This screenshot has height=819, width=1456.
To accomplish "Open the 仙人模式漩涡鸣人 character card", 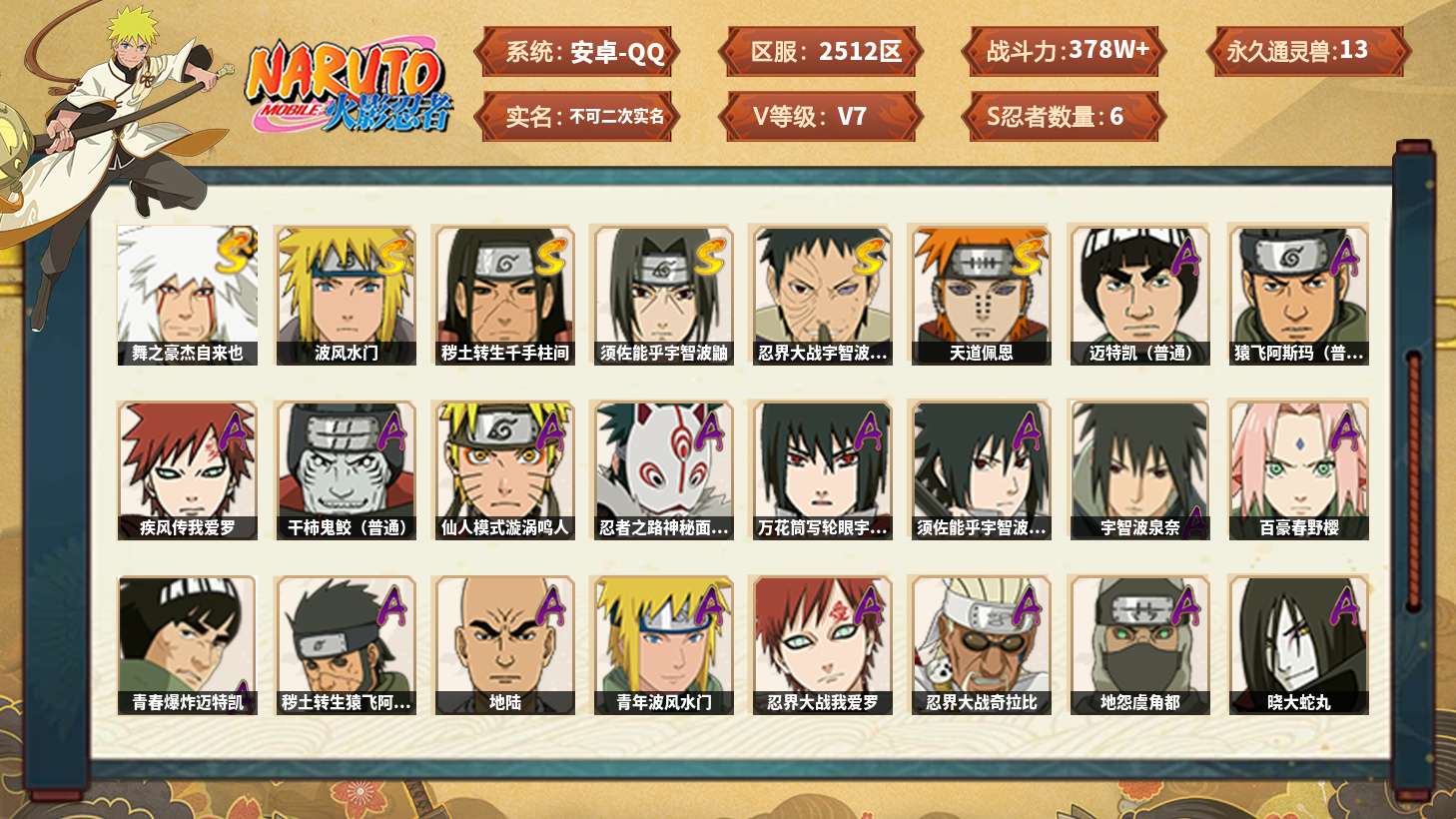I will [504, 470].
